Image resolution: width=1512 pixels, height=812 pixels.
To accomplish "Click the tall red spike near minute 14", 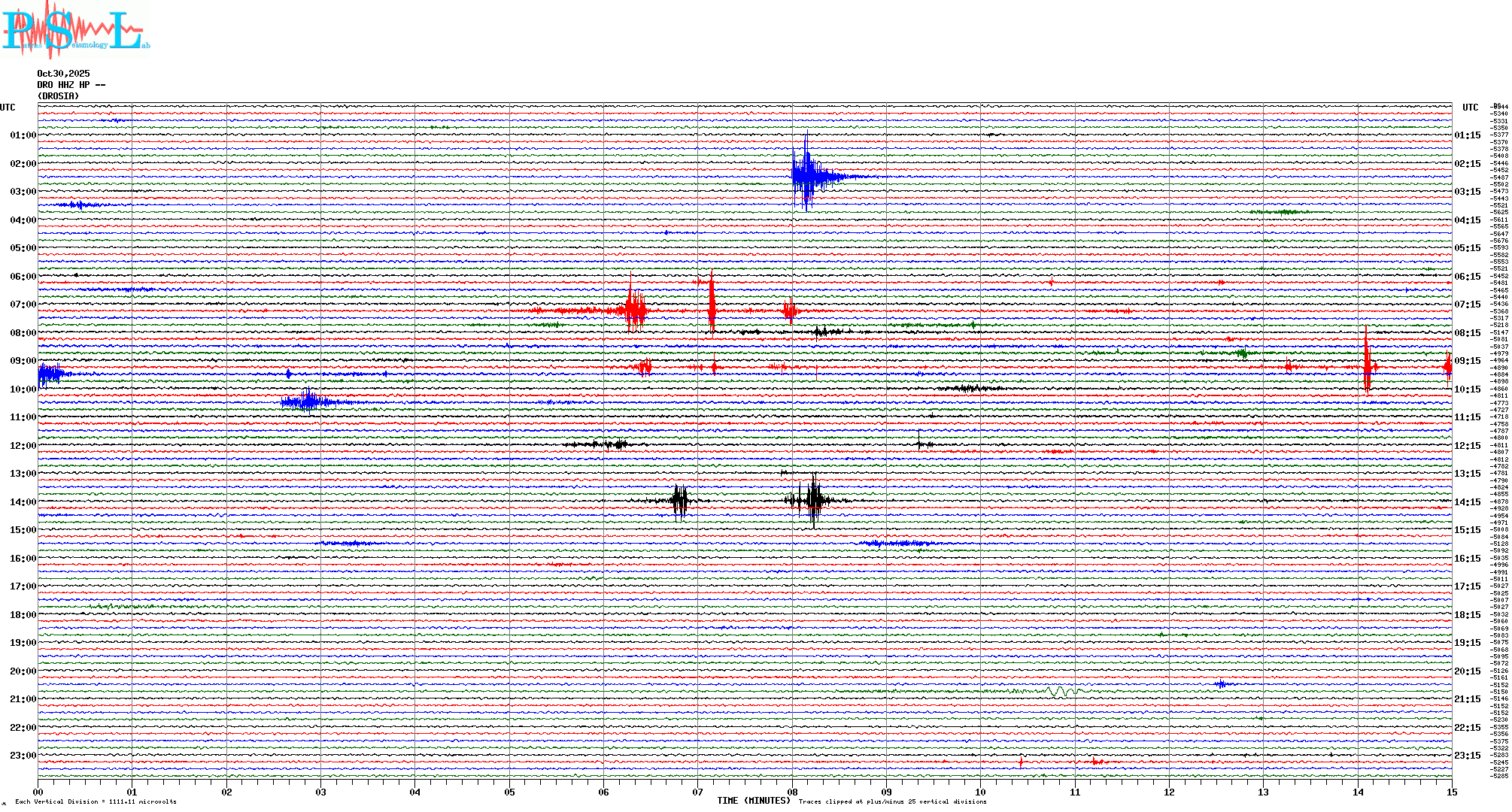I will (1367, 365).
